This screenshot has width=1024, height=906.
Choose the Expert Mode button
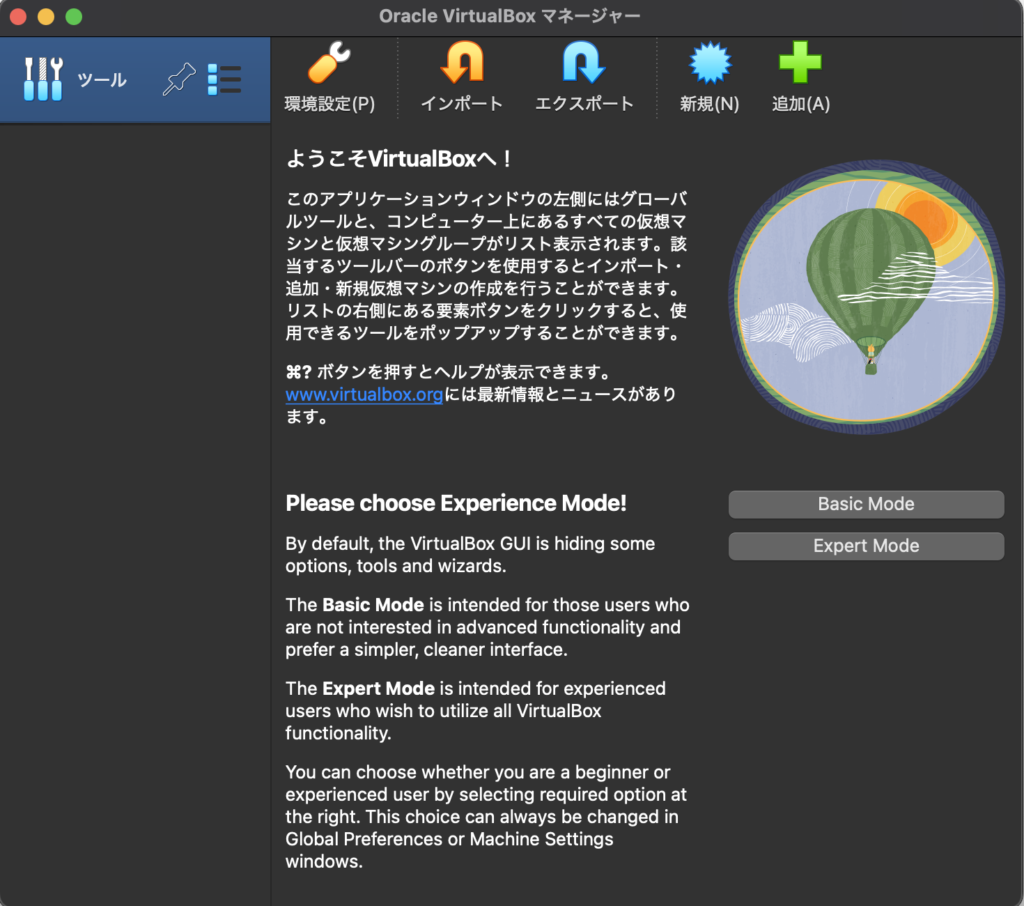[x=865, y=546]
